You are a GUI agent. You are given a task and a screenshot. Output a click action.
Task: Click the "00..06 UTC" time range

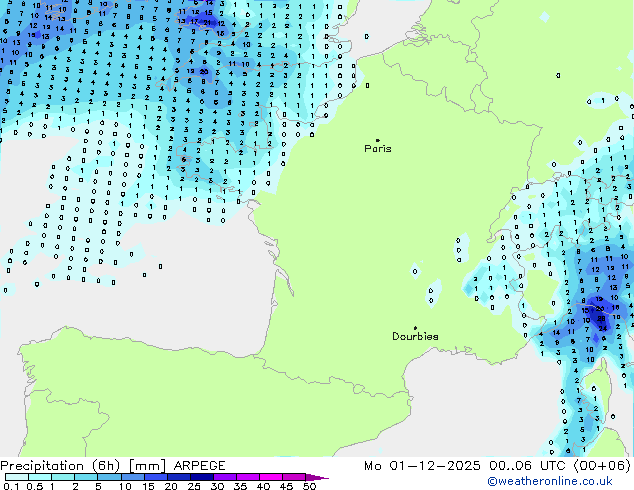click(527, 466)
